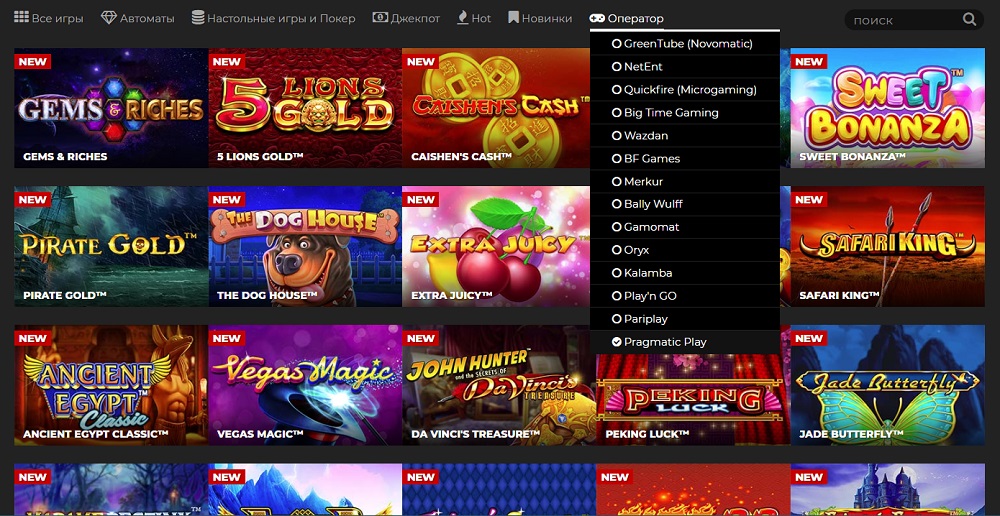Choose Merkur operator option
The width and height of the screenshot is (1000, 516).
pyautogui.click(x=685, y=182)
